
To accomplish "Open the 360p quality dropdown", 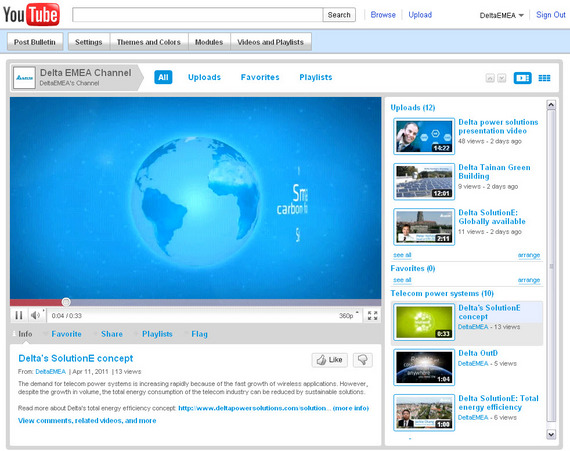I will [349, 315].
